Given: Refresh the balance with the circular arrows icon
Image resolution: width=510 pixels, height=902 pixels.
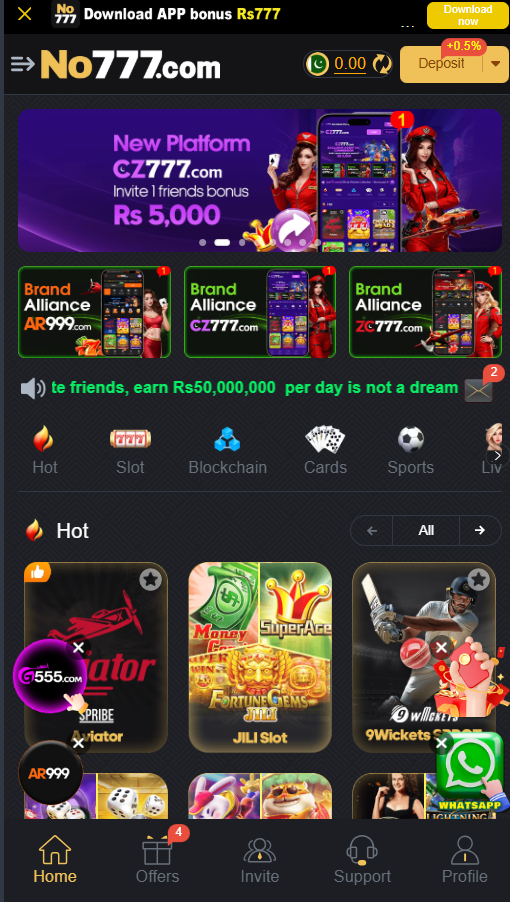Looking at the screenshot, I should click(382, 64).
